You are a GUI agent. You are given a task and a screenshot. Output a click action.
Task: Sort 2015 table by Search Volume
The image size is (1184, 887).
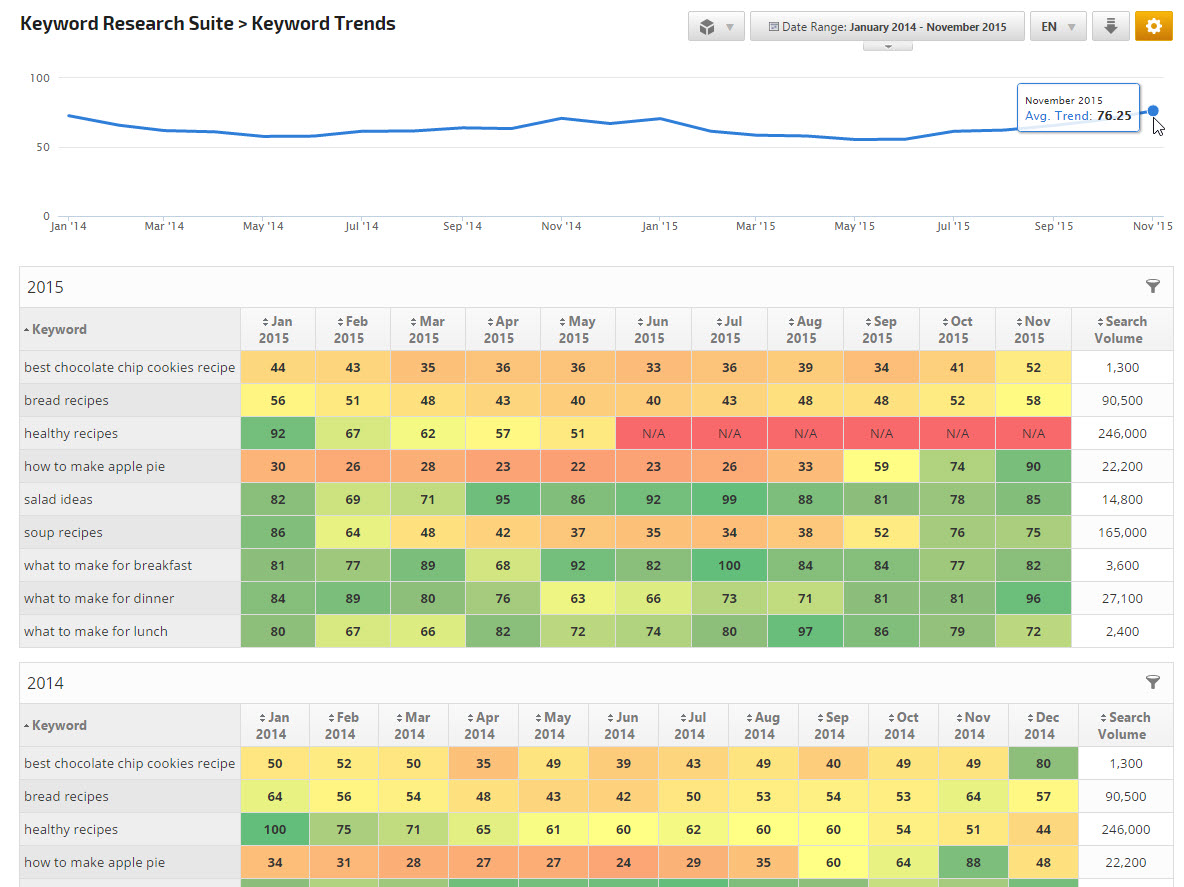click(x=1121, y=330)
